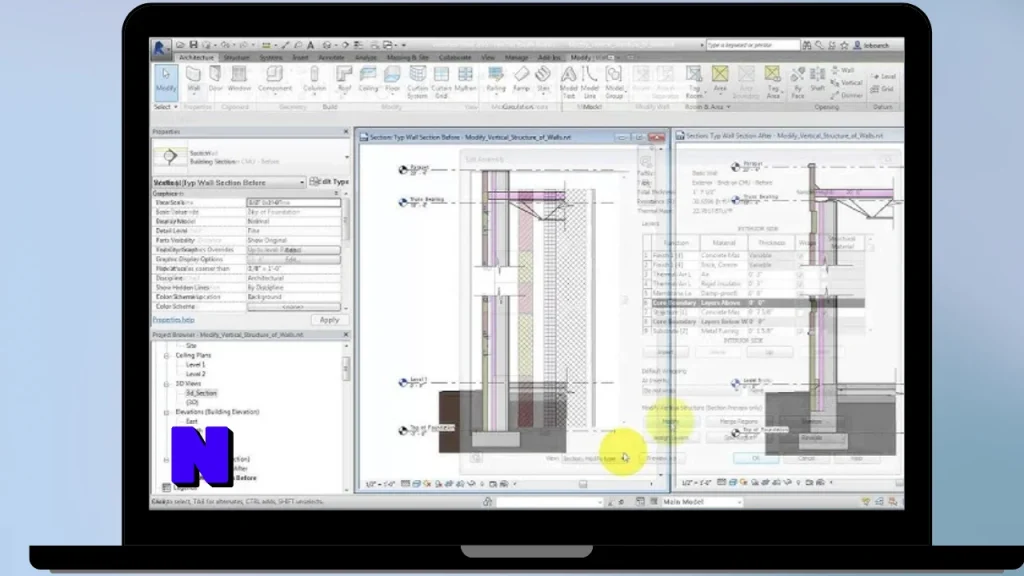Select the Modify tool
The height and width of the screenshot is (576, 1024).
[x=166, y=81]
